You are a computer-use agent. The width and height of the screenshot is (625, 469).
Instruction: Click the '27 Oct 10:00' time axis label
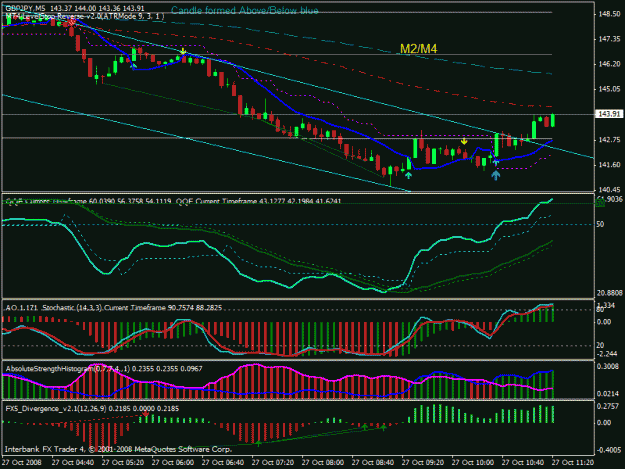tap(473, 463)
